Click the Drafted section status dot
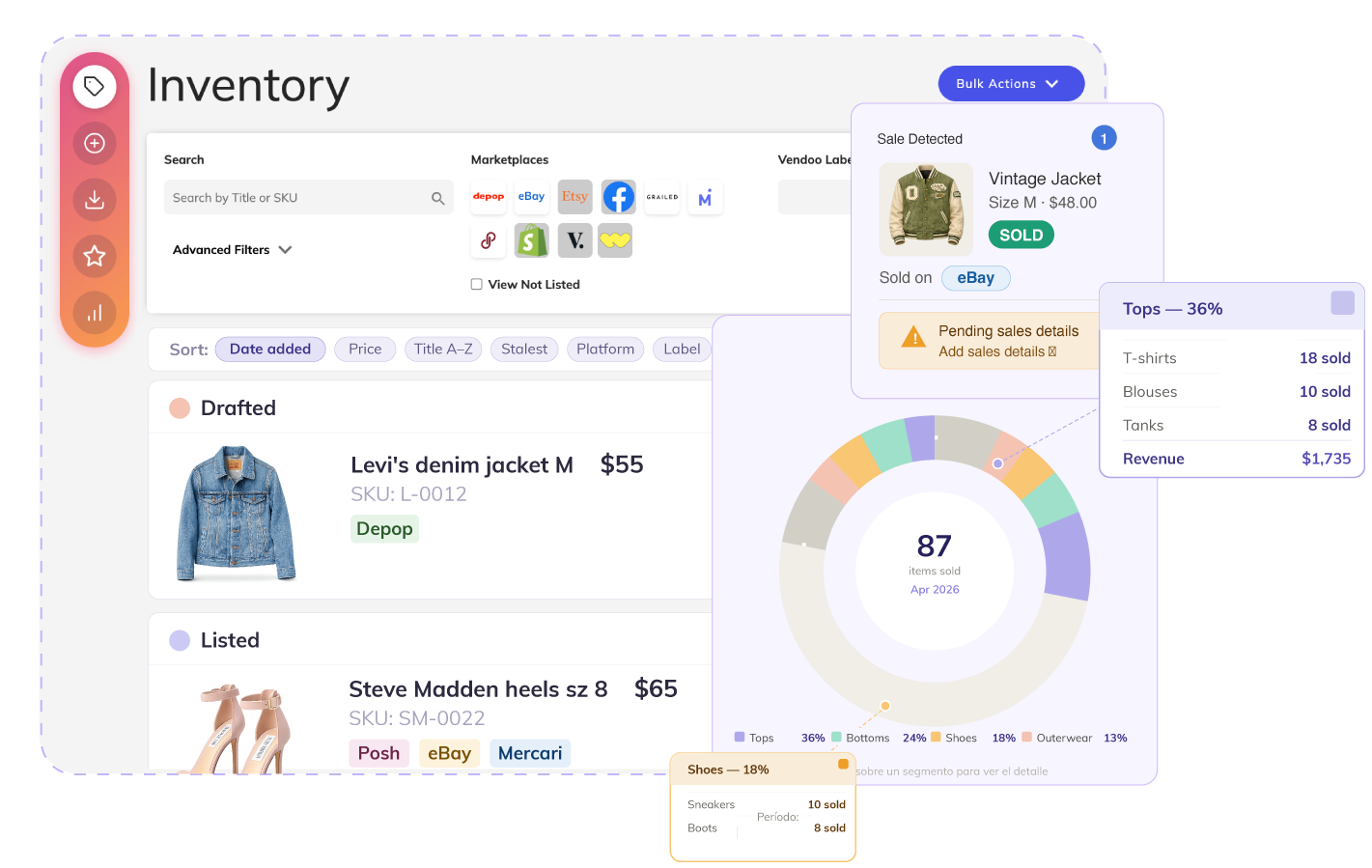The width and height of the screenshot is (1372, 868). pyautogui.click(x=180, y=408)
